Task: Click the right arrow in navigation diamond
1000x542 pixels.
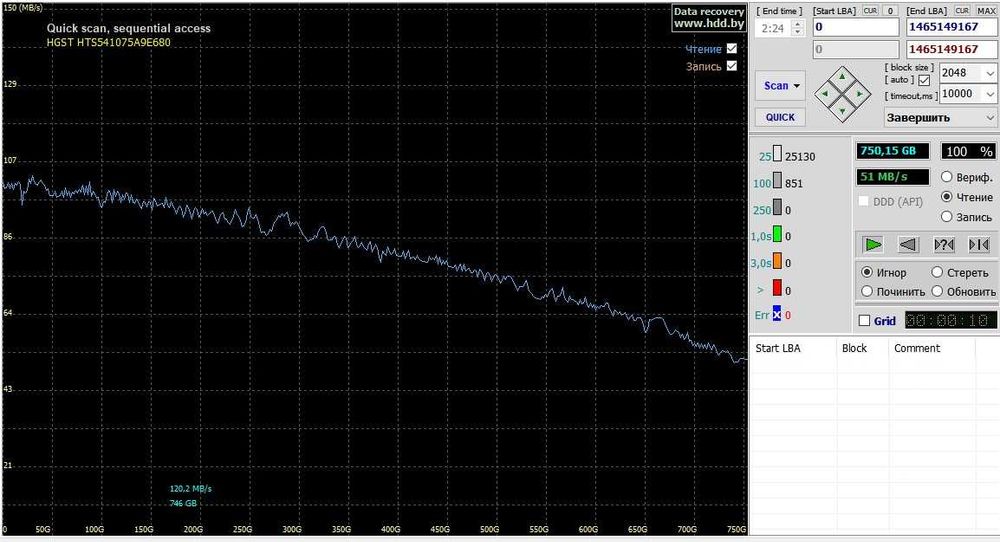Action: click(860, 94)
